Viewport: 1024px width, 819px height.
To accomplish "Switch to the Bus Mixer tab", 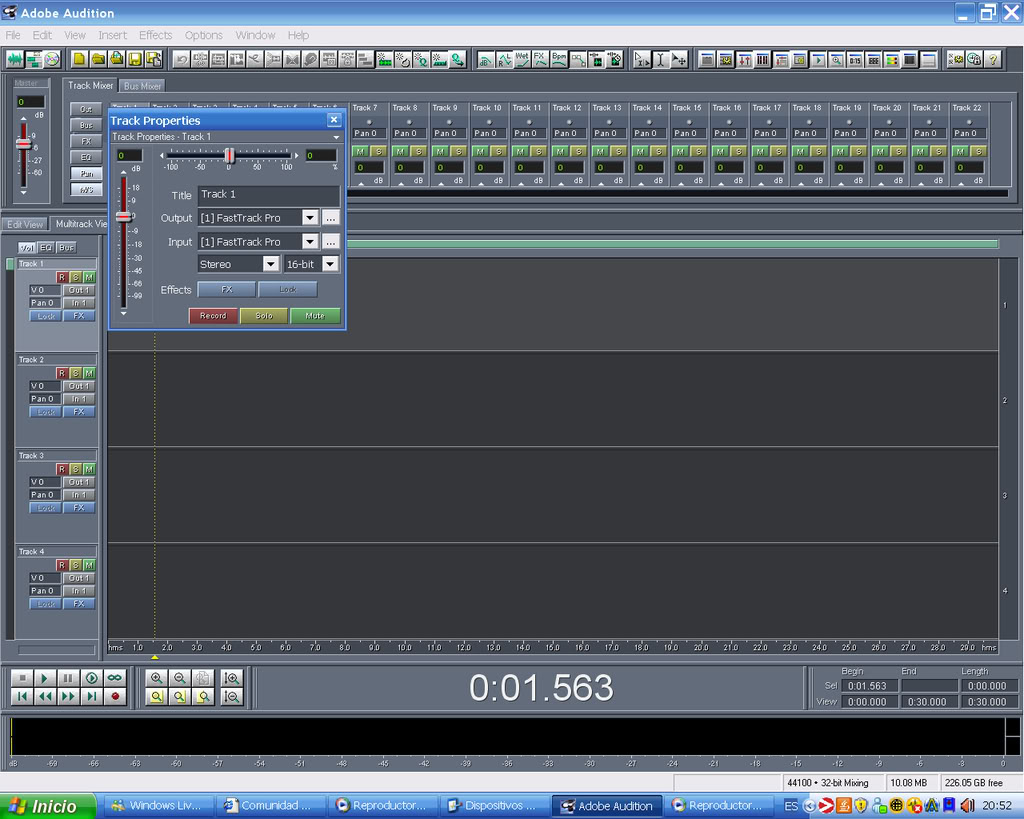I will pos(143,86).
